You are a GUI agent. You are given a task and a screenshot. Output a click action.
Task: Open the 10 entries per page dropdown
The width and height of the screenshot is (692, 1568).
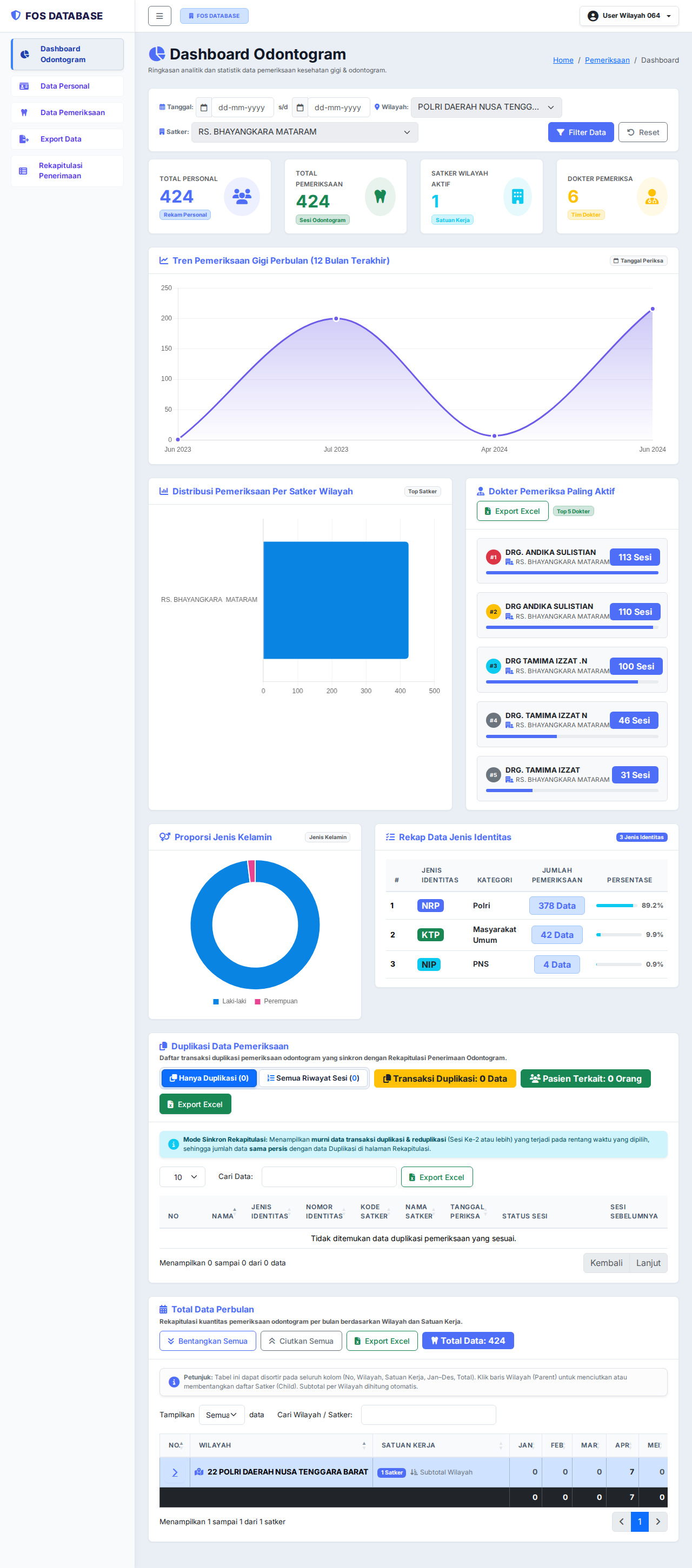tap(182, 1177)
